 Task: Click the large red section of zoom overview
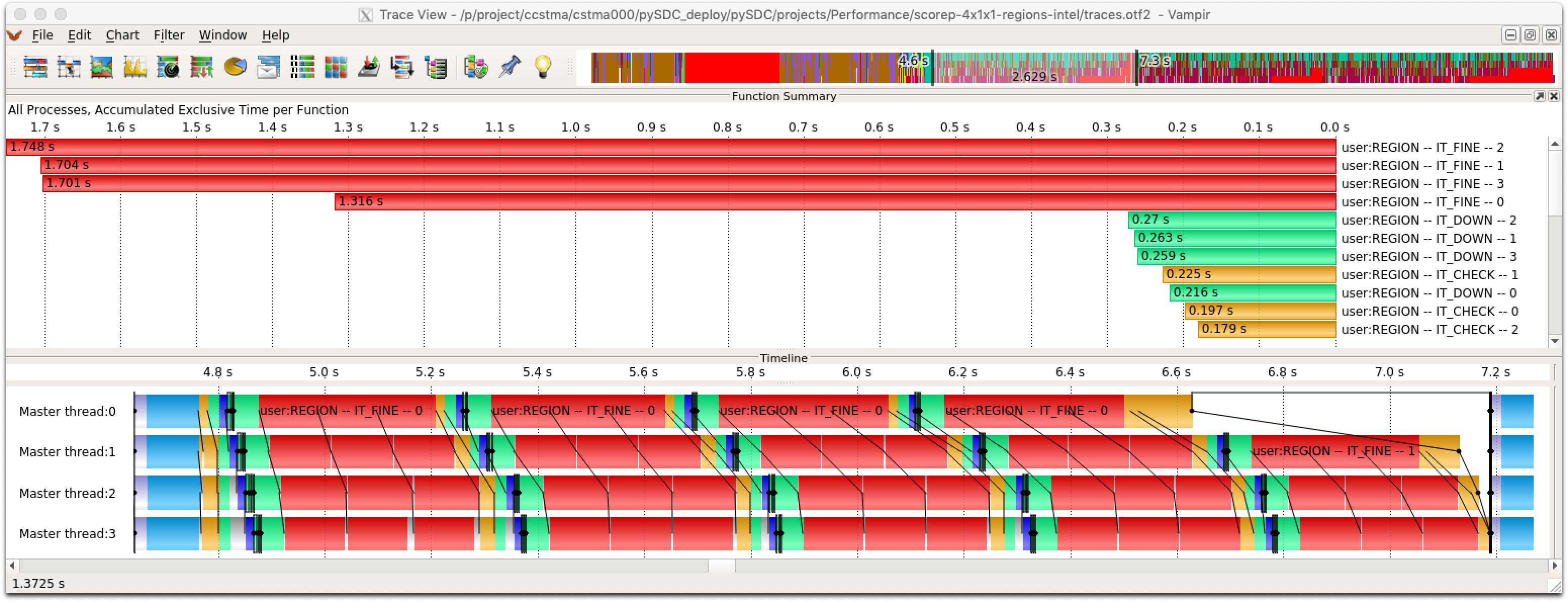point(731,68)
